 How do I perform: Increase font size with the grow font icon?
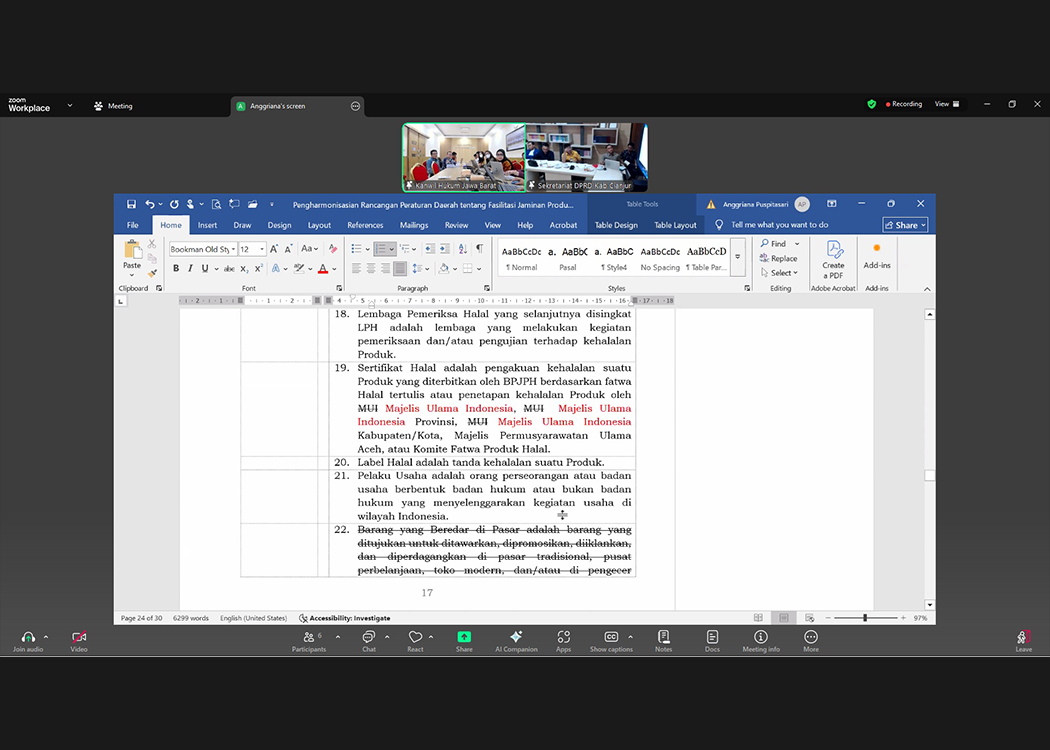tap(274, 249)
